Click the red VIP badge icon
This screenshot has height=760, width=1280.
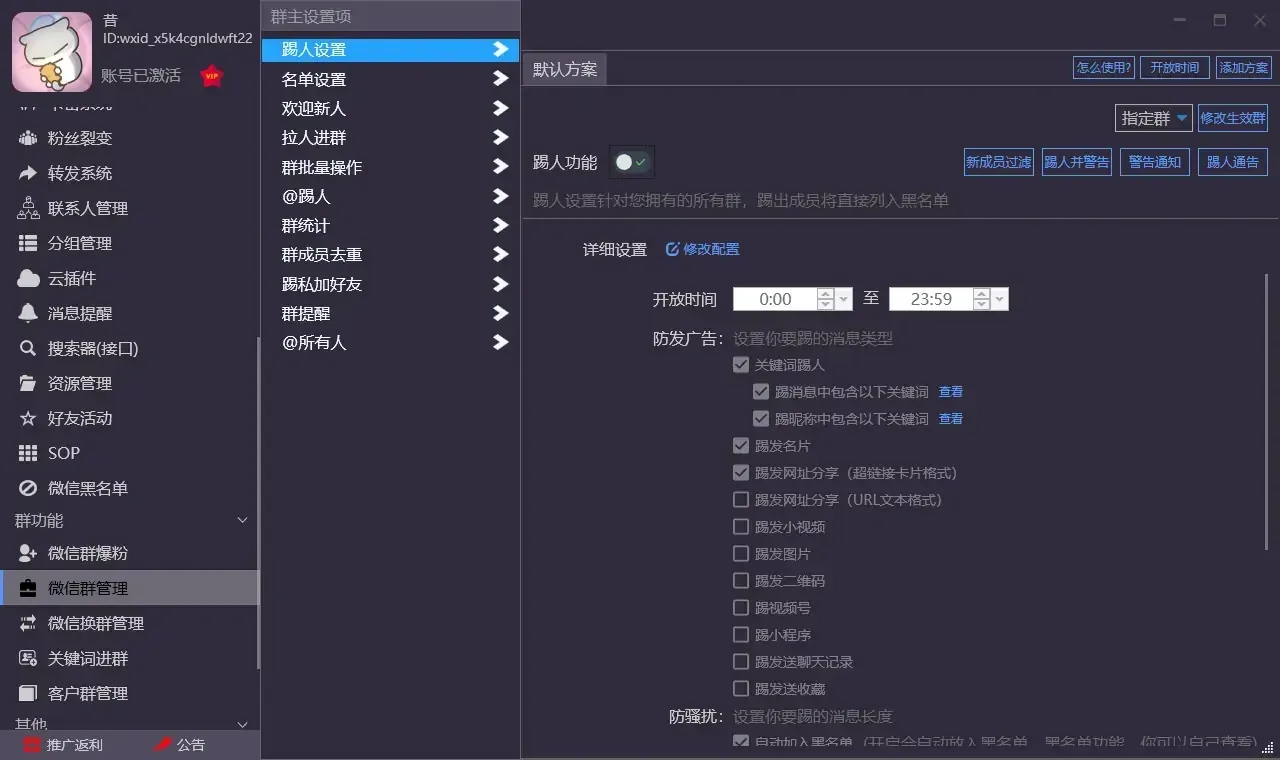click(x=211, y=76)
